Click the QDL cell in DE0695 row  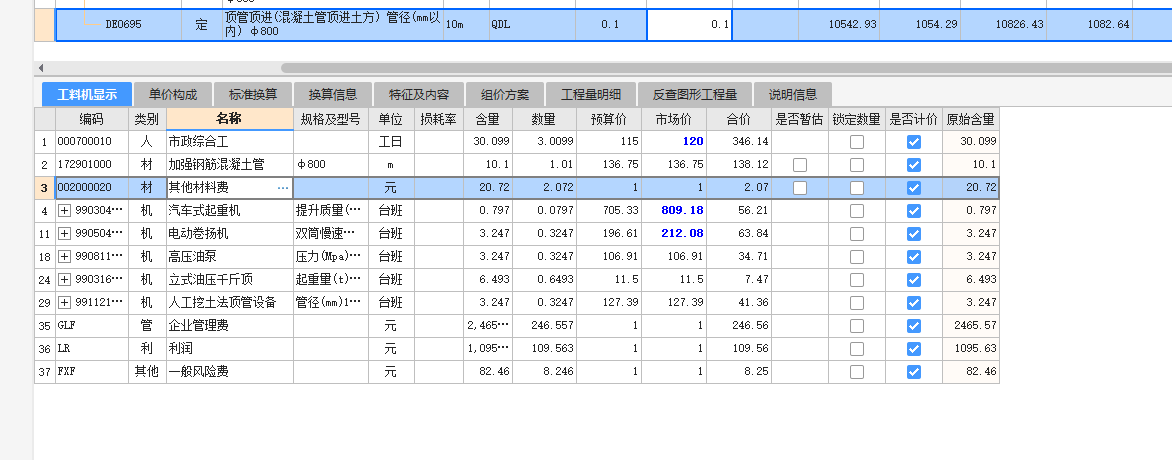point(532,25)
